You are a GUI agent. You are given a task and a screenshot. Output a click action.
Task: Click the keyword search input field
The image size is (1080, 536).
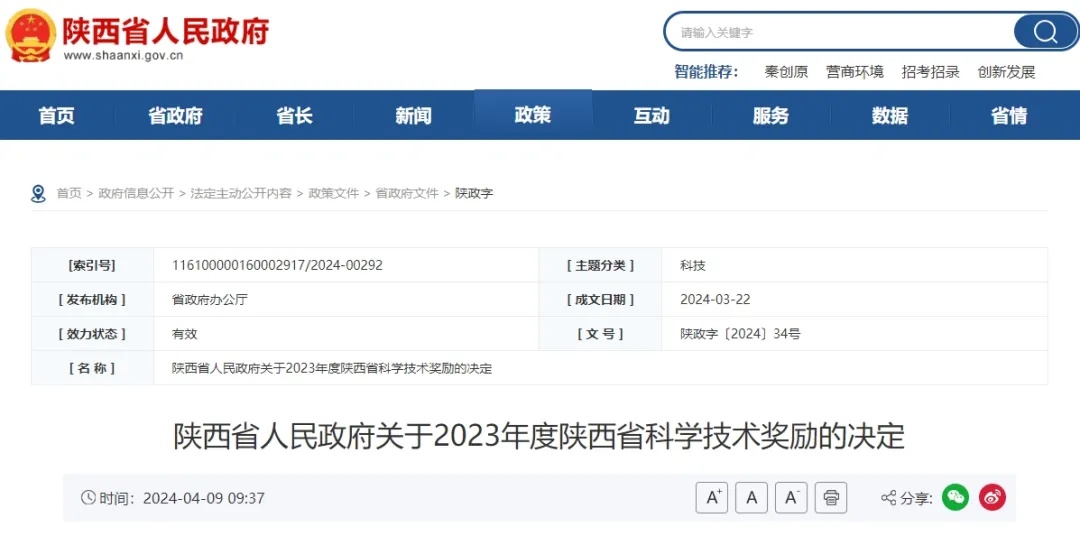coord(840,32)
